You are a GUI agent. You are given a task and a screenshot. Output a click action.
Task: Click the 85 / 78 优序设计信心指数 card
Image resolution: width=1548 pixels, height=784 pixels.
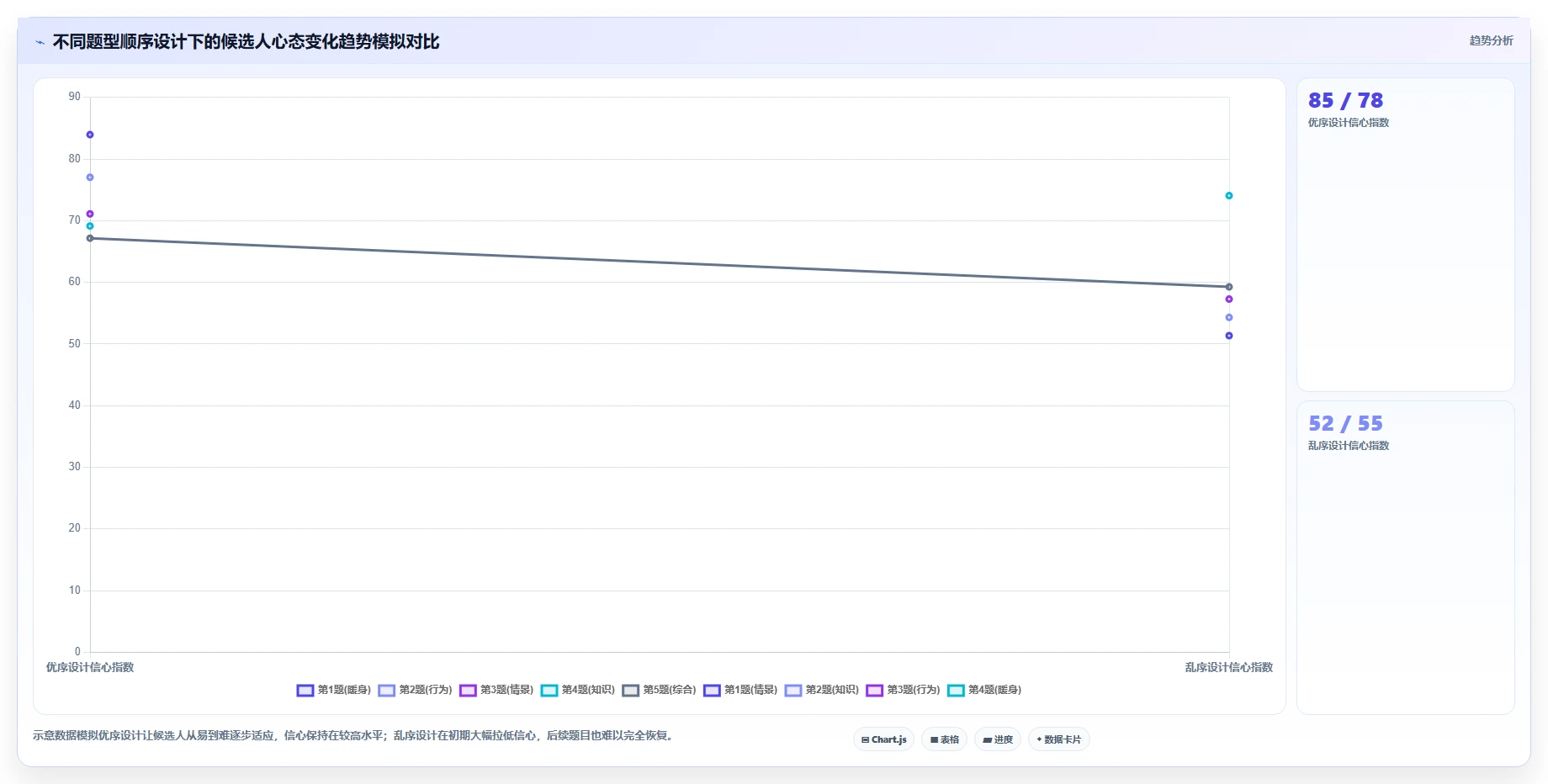pos(1406,235)
